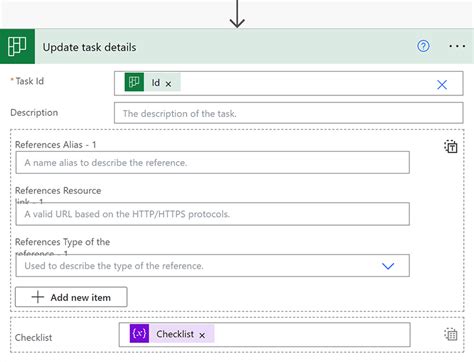Remove the Checklist variable token

[x=202, y=335]
